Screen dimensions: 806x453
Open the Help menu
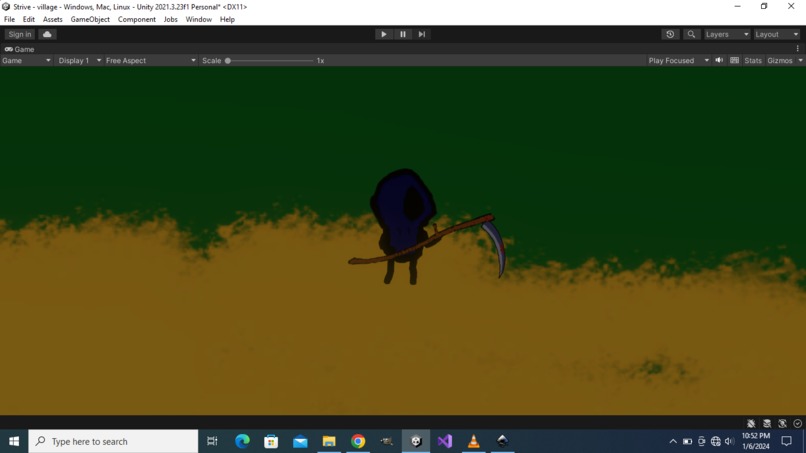coord(227,20)
